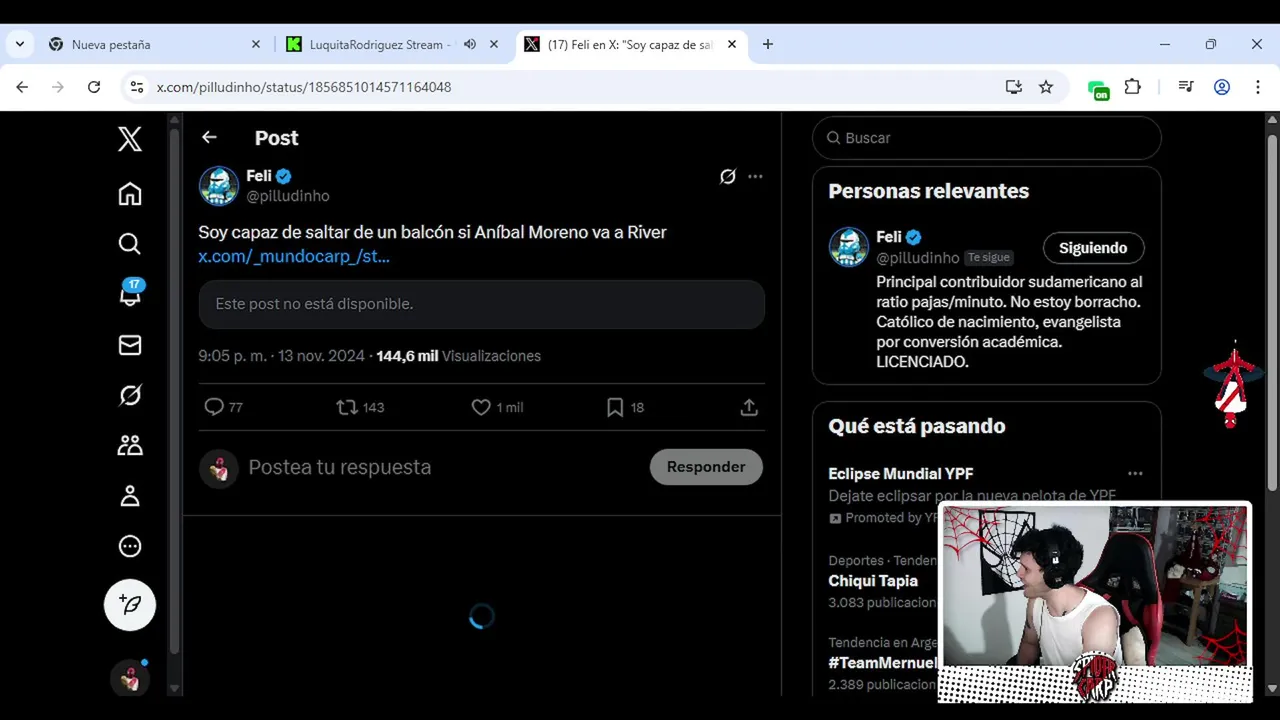Screen dimensions: 1280x720
Task: Click Personas relevantes heading
Action: click(x=929, y=191)
